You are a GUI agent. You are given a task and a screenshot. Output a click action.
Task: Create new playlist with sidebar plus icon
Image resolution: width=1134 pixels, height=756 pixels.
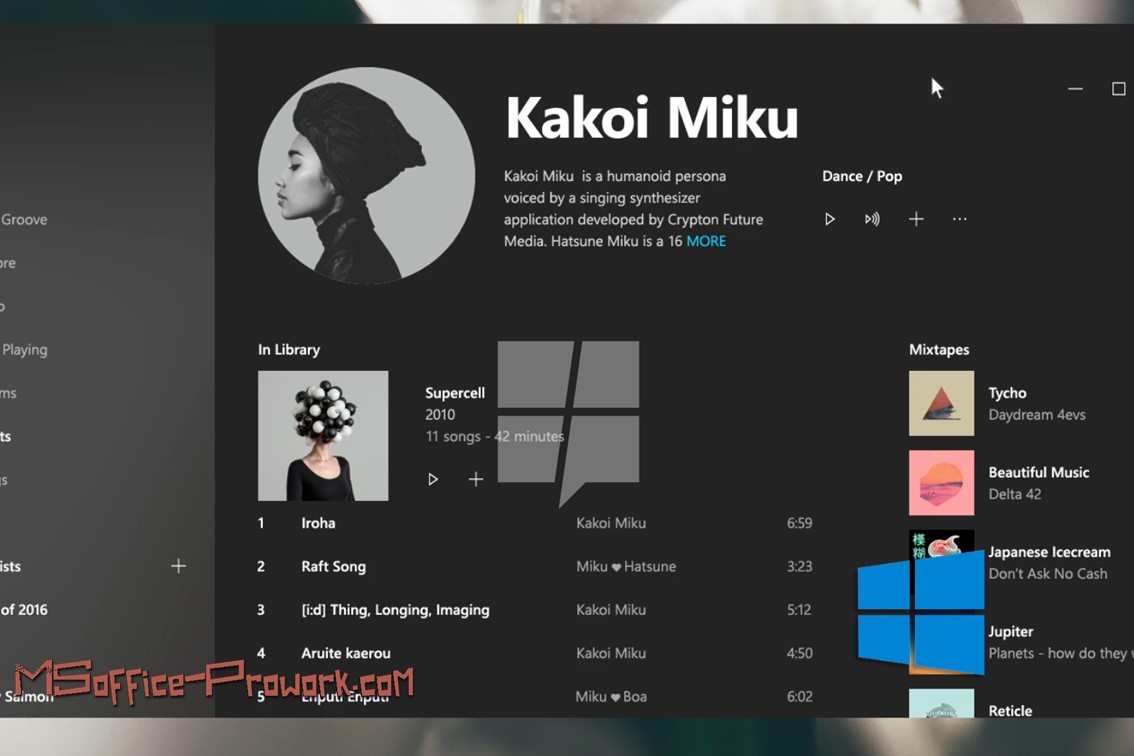click(179, 566)
